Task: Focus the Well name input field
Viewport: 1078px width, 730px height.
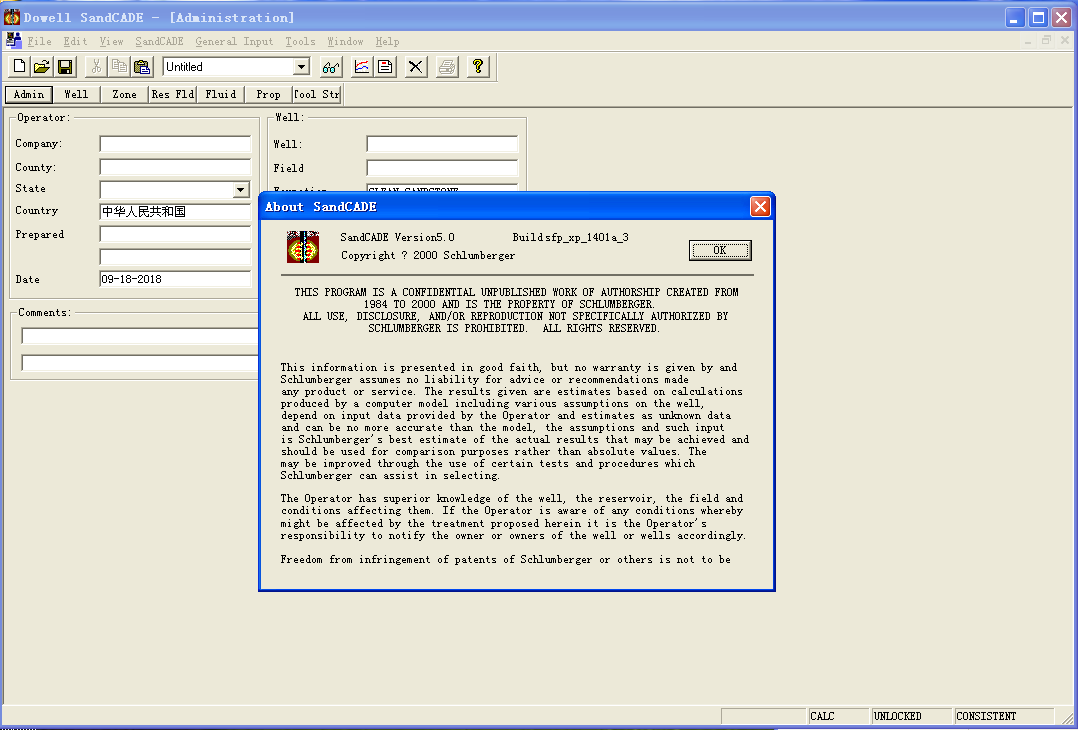Action: (x=442, y=144)
